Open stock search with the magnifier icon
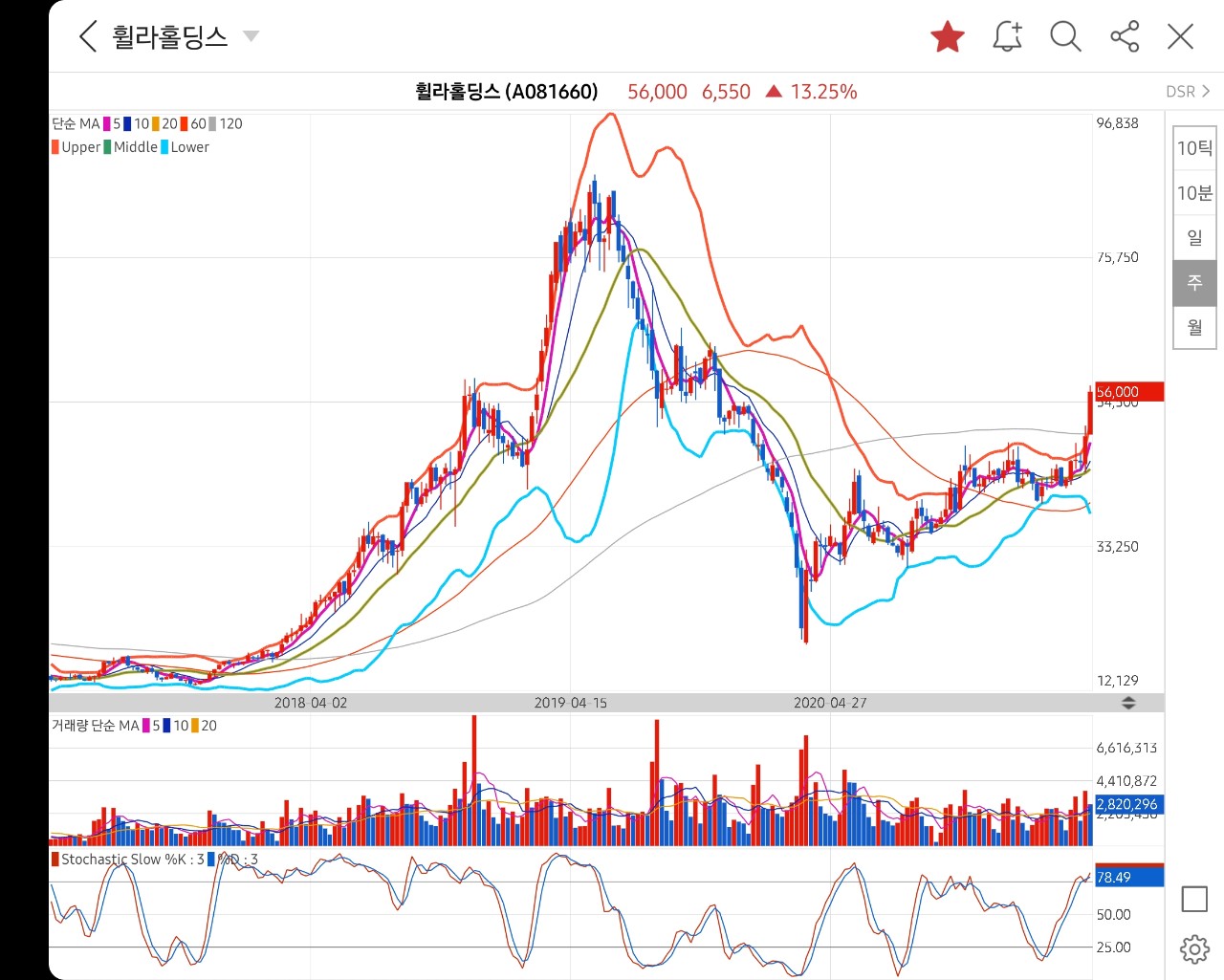This screenshot has width=1224, height=980. tap(1065, 36)
